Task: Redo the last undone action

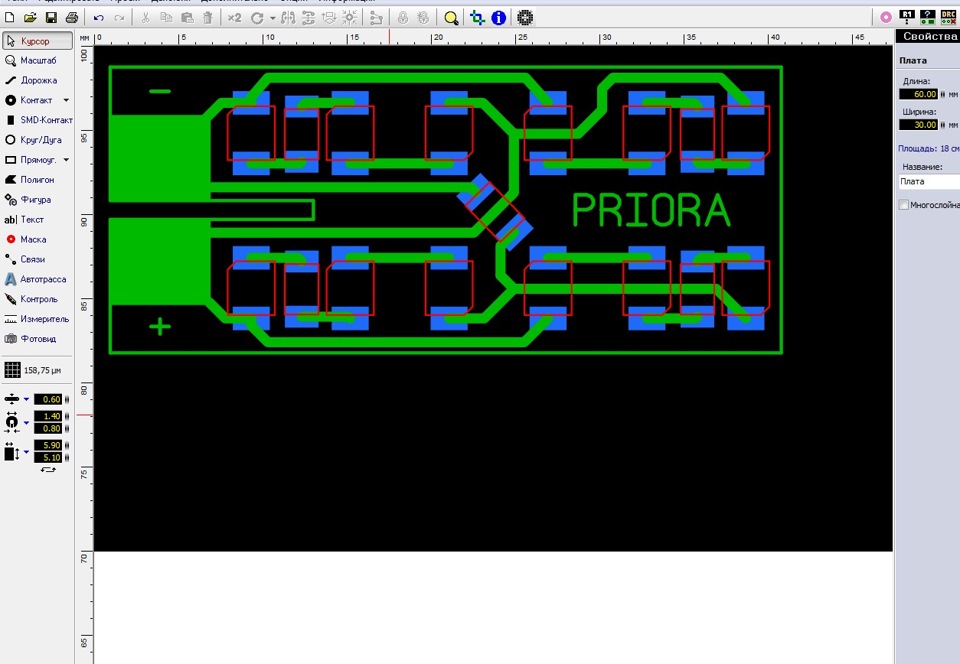Action: [119, 18]
